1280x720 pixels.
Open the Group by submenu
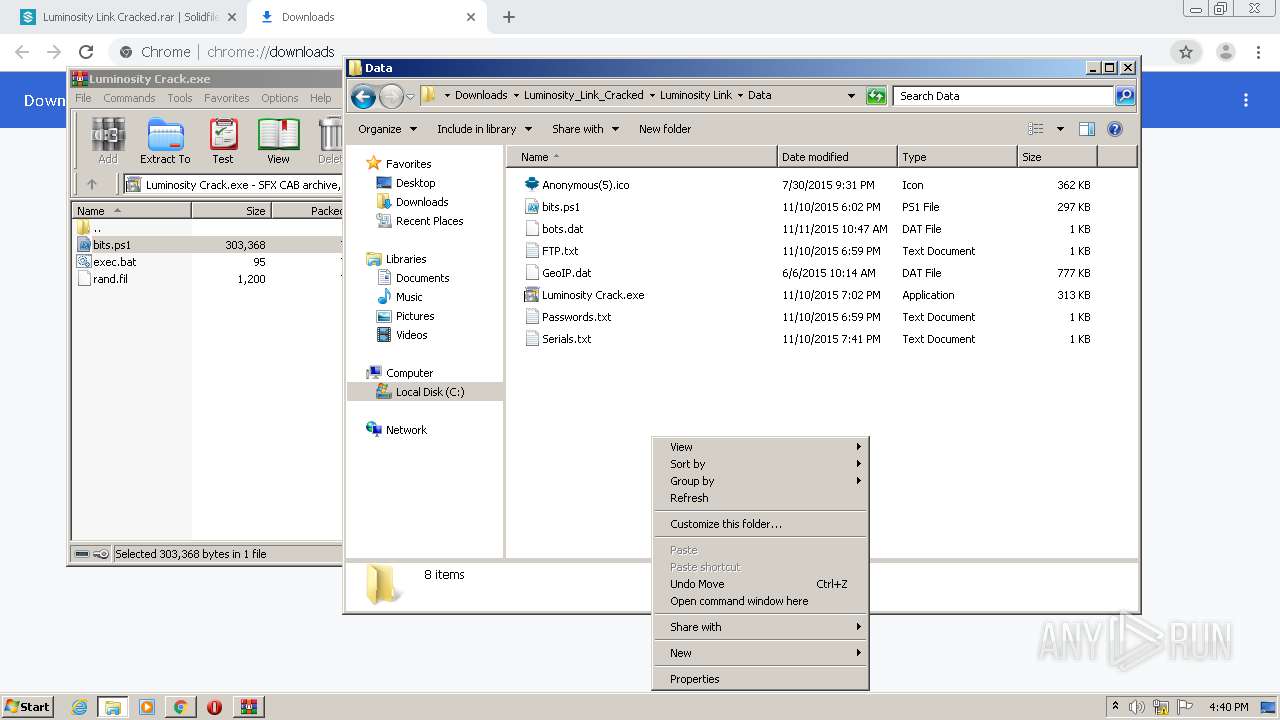point(760,481)
